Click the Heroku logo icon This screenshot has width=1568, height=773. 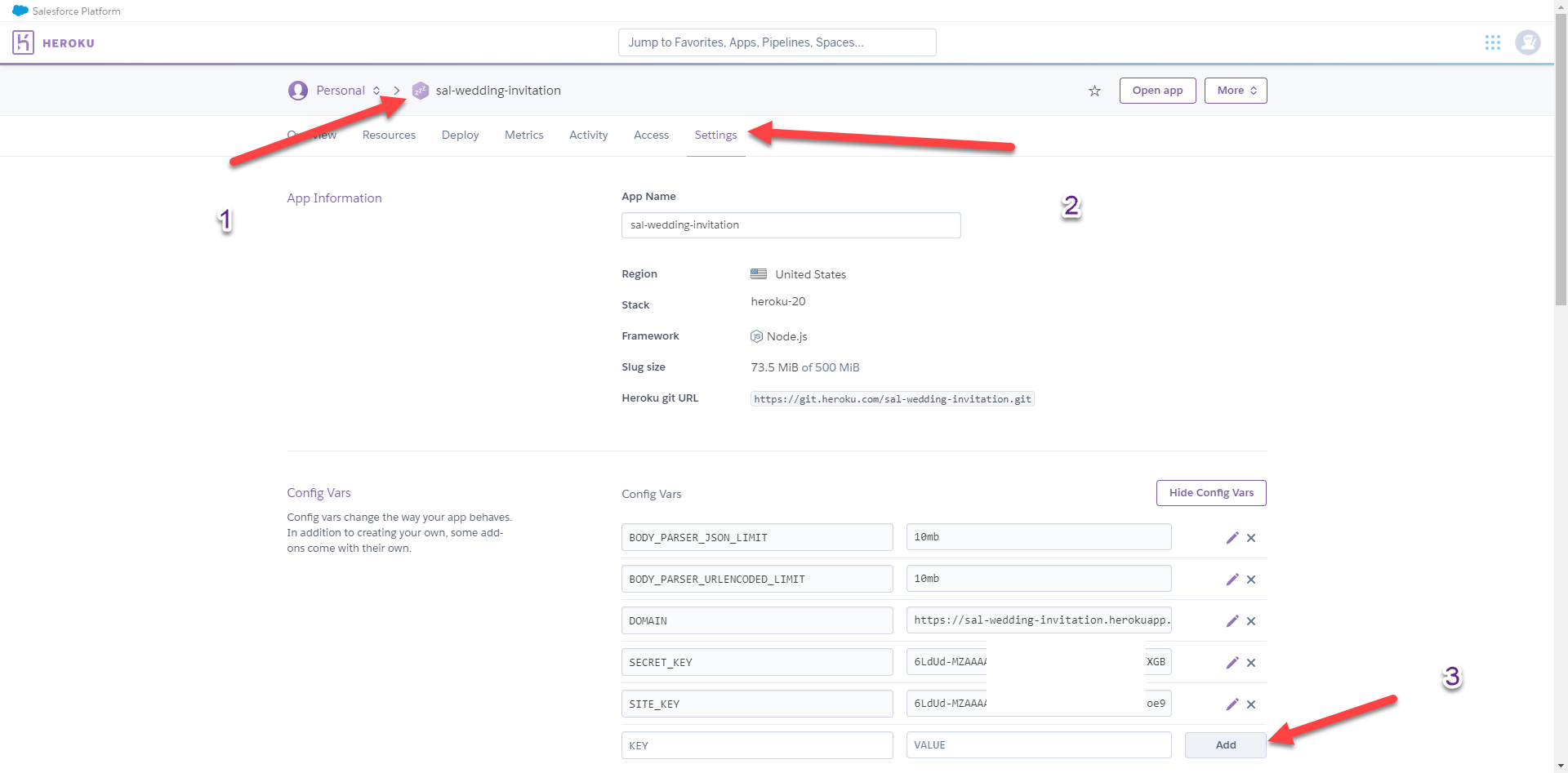click(x=23, y=42)
